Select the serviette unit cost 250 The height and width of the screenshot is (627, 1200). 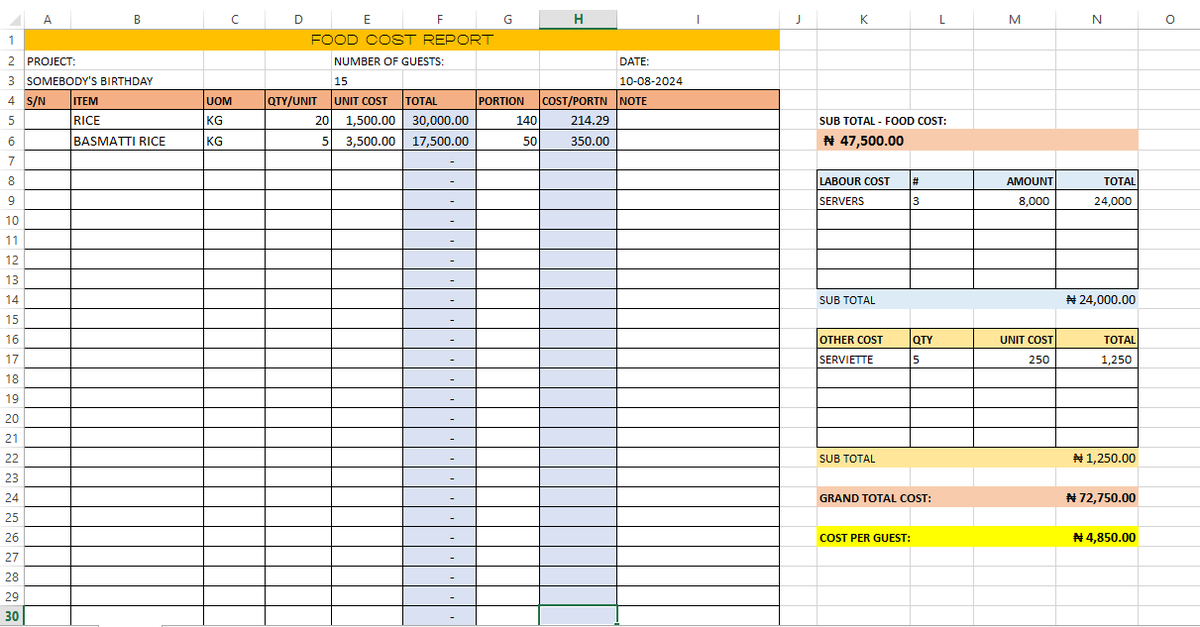pyautogui.click(x=1014, y=359)
